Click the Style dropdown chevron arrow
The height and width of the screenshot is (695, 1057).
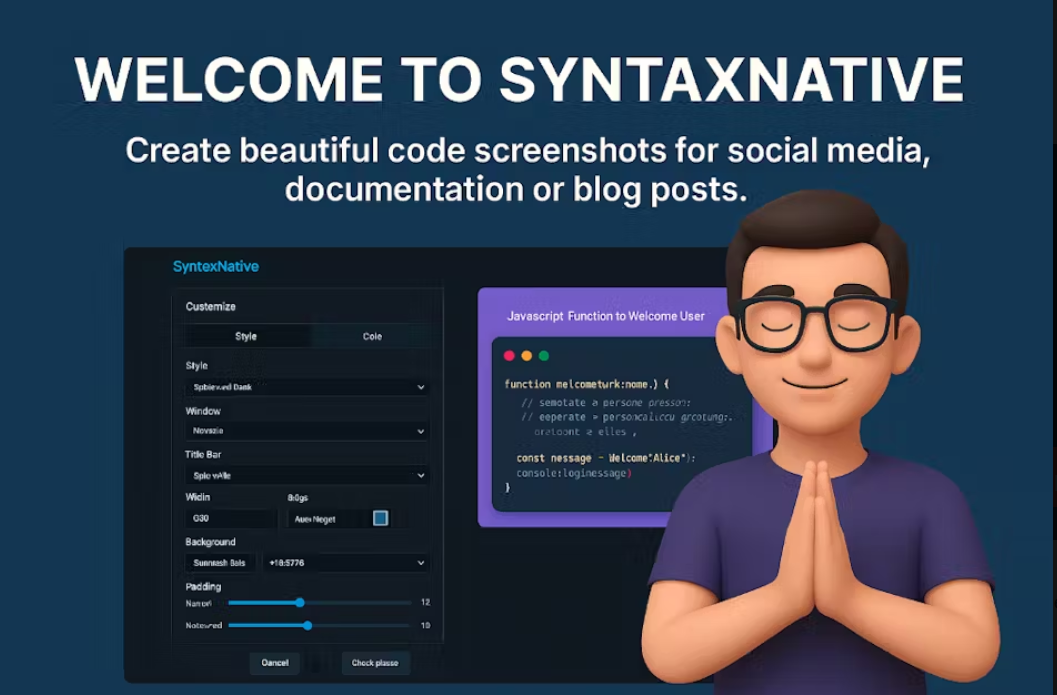pyautogui.click(x=421, y=387)
